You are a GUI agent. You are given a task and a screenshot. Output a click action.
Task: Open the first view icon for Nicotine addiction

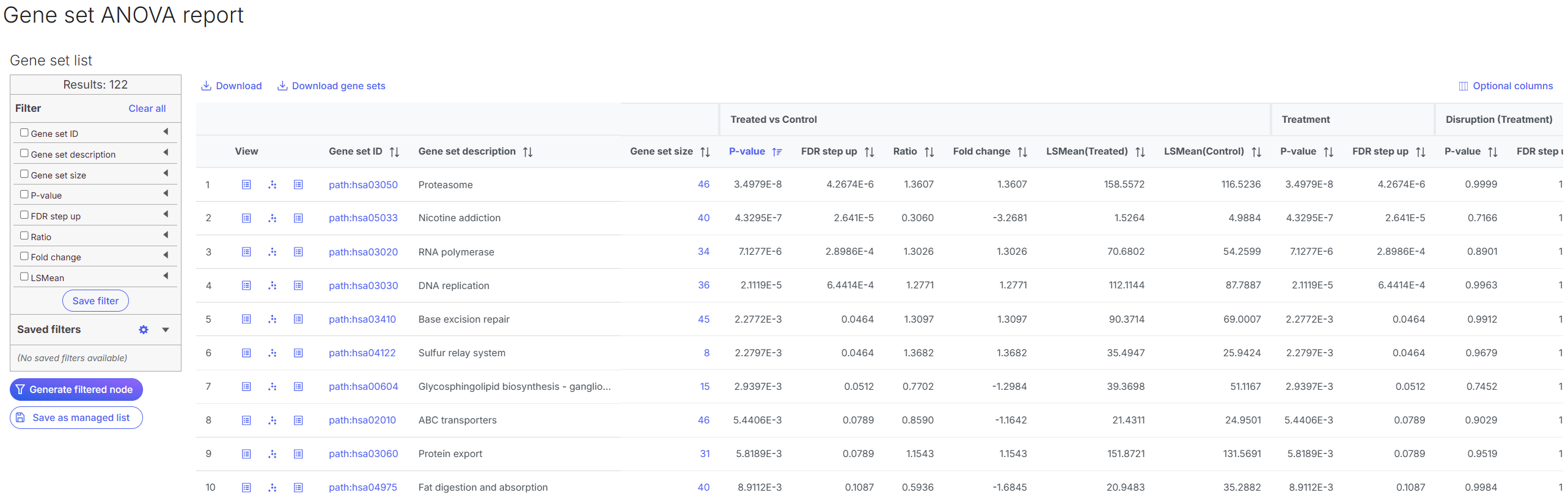pyautogui.click(x=246, y=218)
